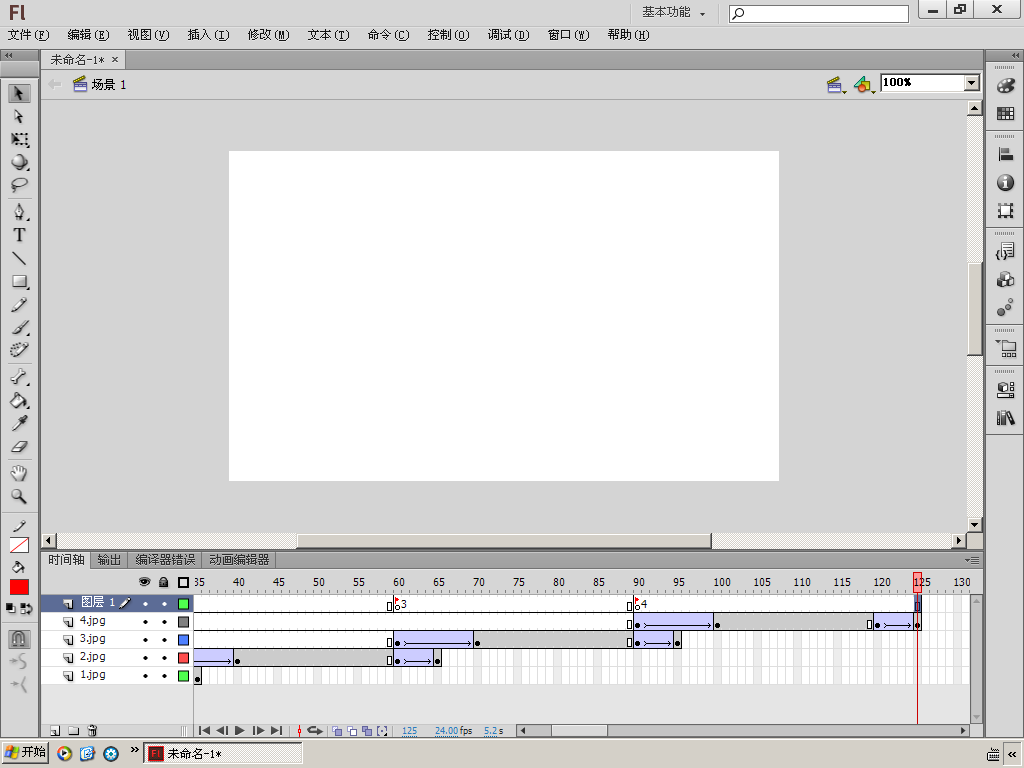Go to first frame button
1024x768 pixels.
point(204,731)
